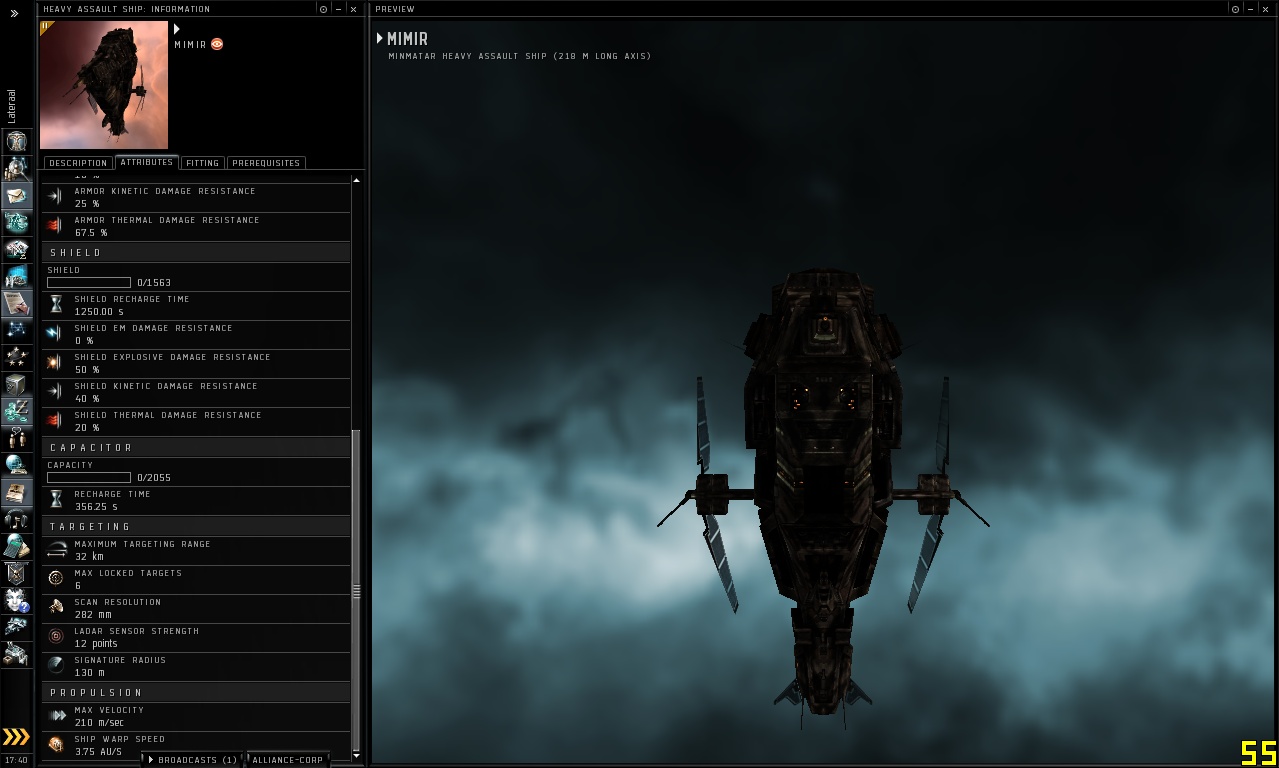Collapse the SHIELD section header
Viewport: 1279px width, 768px height.
(x=196, y=253)
